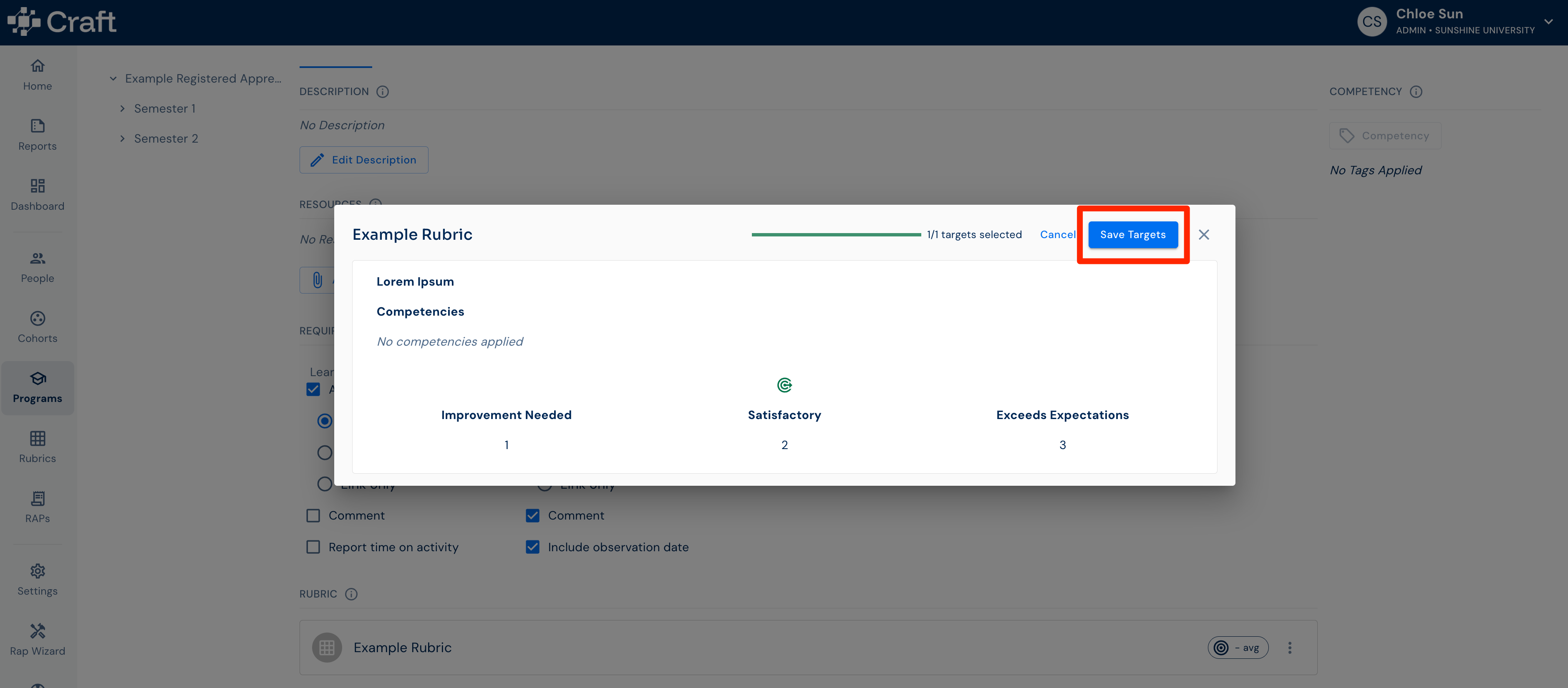1568x688 pixels.
Task: Open the Example Rubric row options menu
Action: pyautogui.click(x=1289, y=648)
